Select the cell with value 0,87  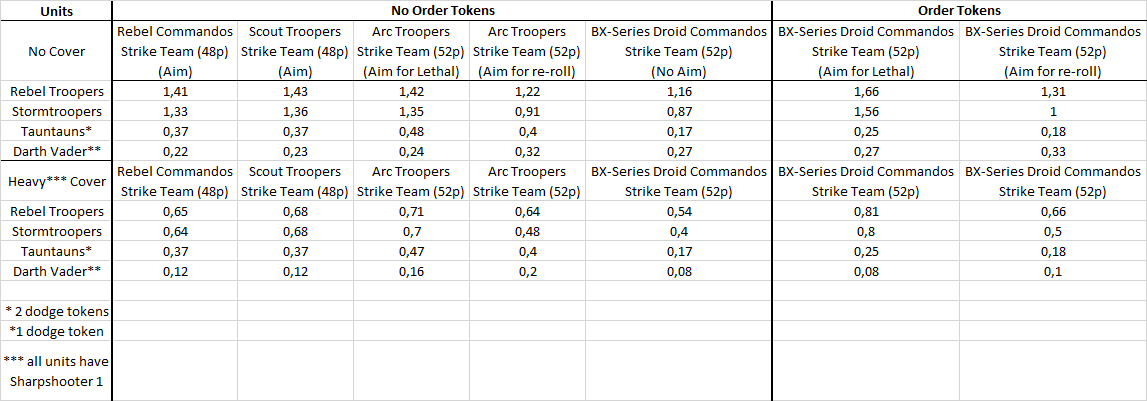coord(679,111)
